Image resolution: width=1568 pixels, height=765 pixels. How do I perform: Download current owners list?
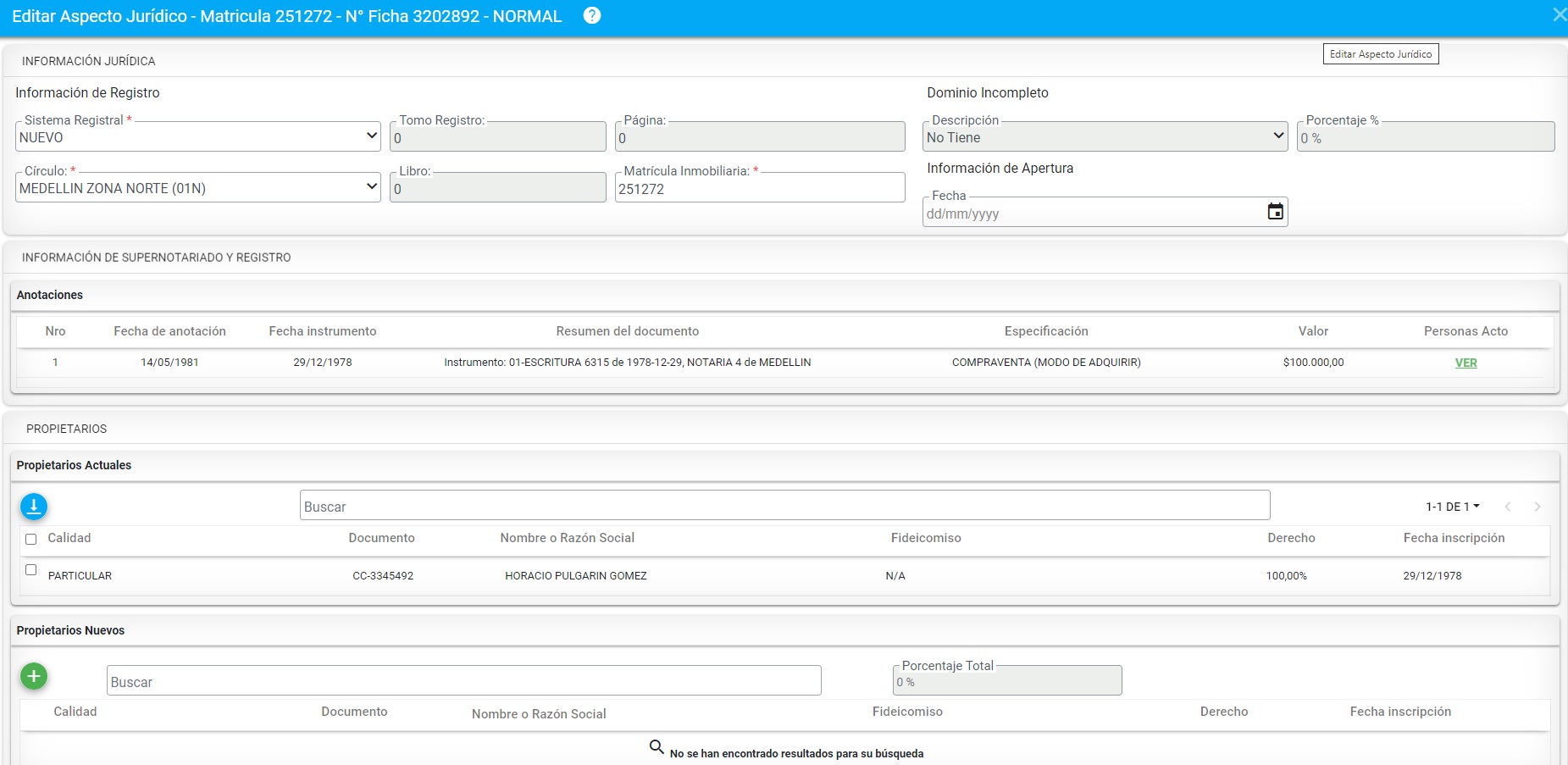click(x=34, y=507)
